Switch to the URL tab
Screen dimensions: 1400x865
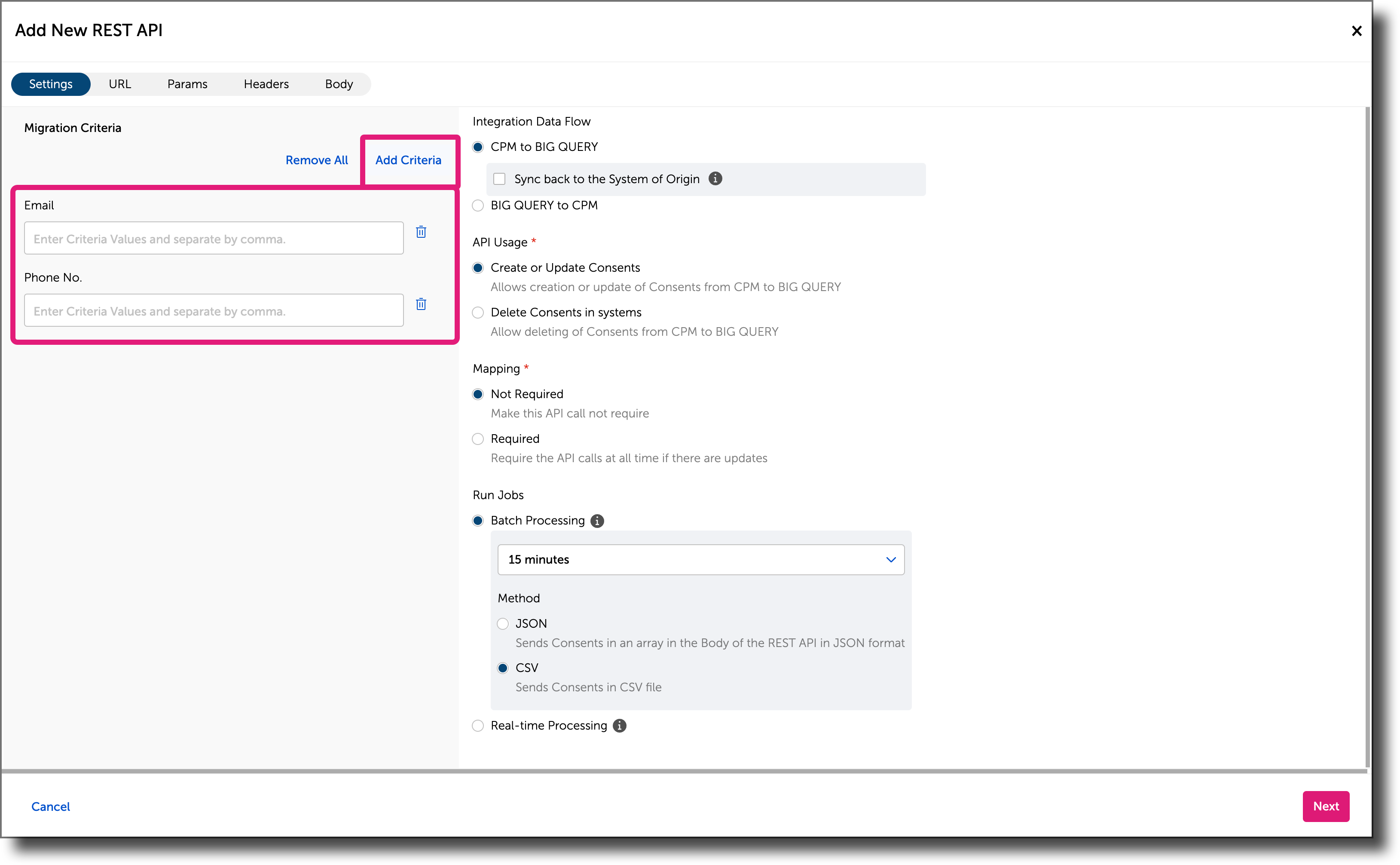(x=120, y=85)
